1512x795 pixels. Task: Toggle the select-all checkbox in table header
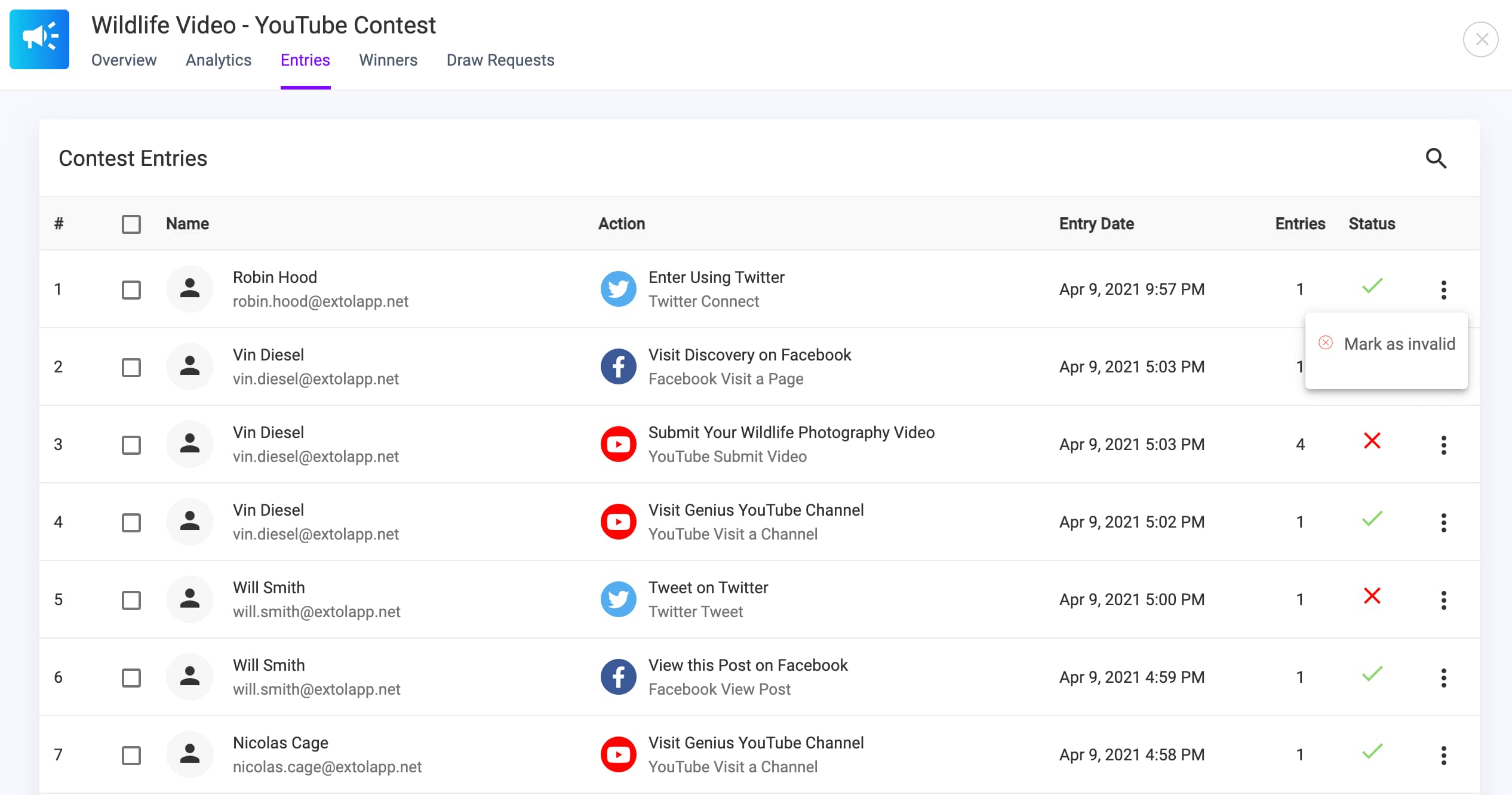click(x=131, y=224)
